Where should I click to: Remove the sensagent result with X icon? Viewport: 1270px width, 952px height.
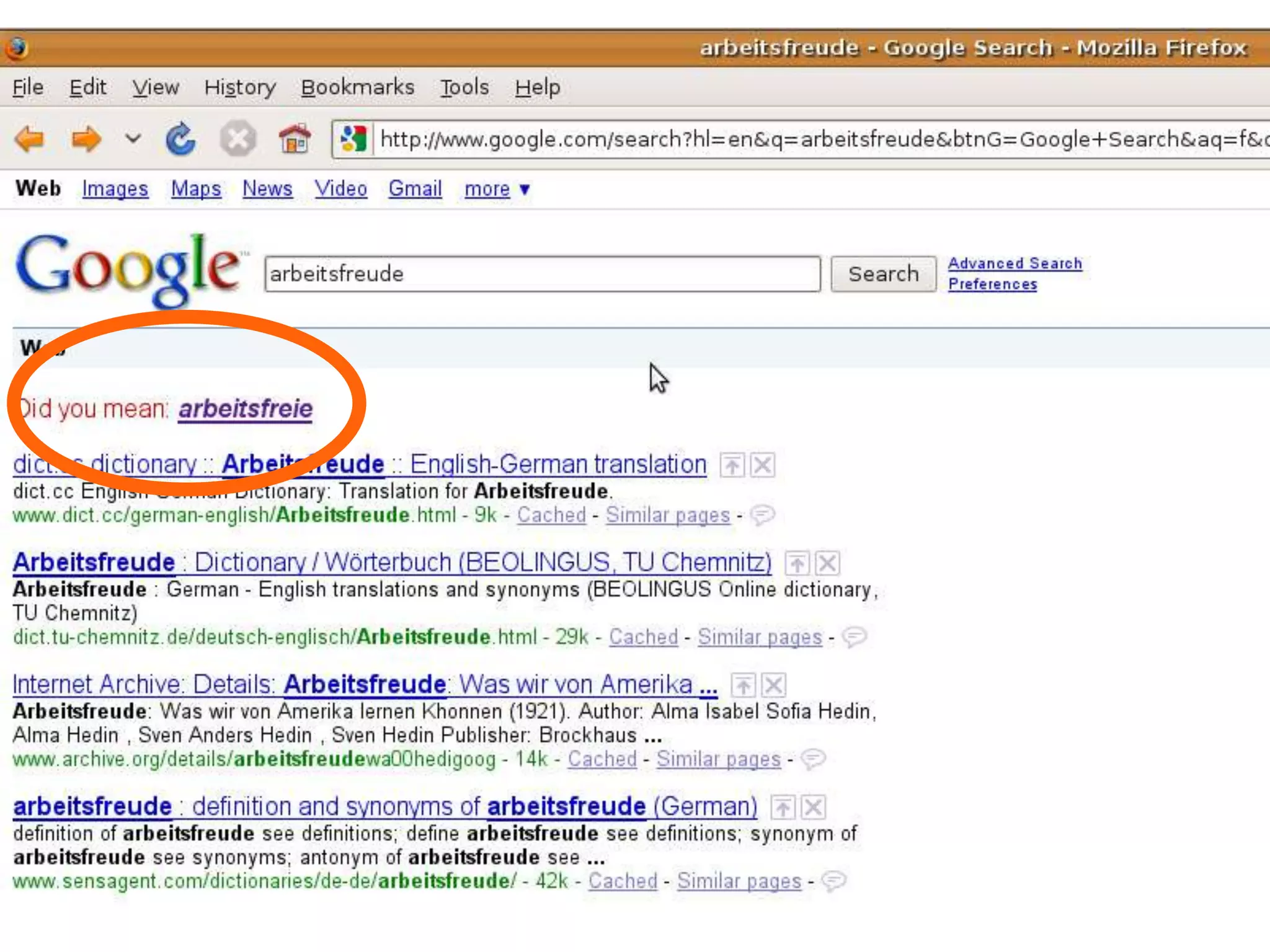[x=813, y=807]
